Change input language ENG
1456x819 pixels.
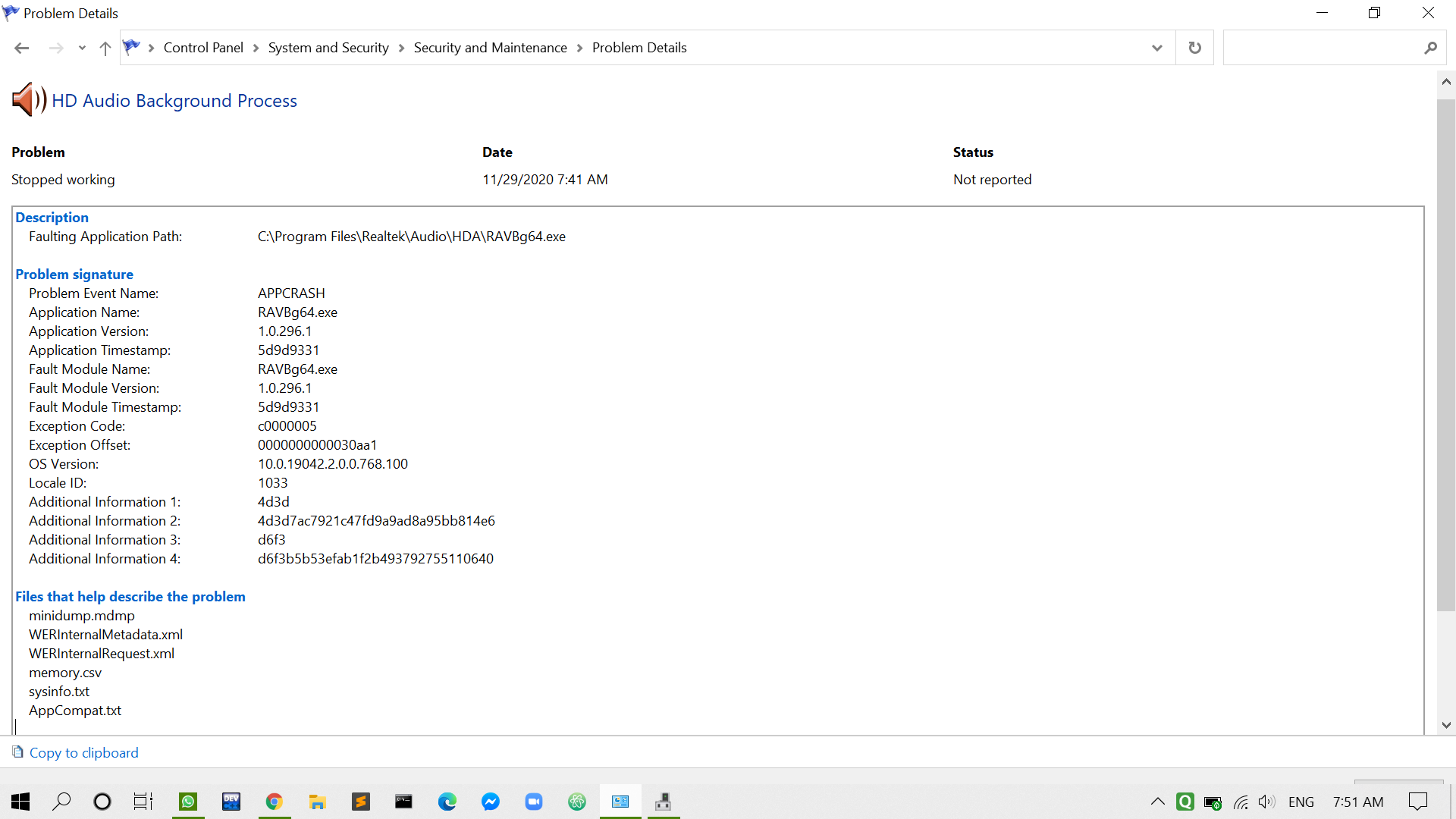pos(1301,802)
